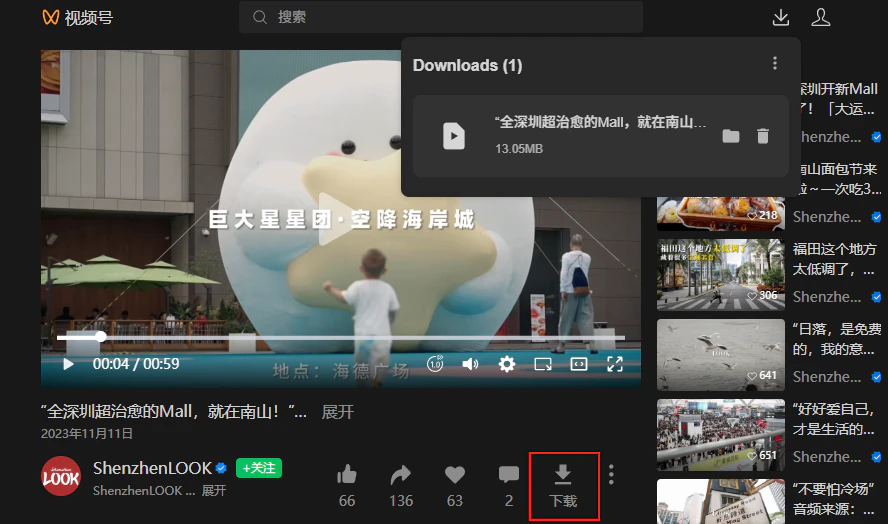Like the video with thumbs-up icon
The image size is (888, 524).
tap(347, 475)
